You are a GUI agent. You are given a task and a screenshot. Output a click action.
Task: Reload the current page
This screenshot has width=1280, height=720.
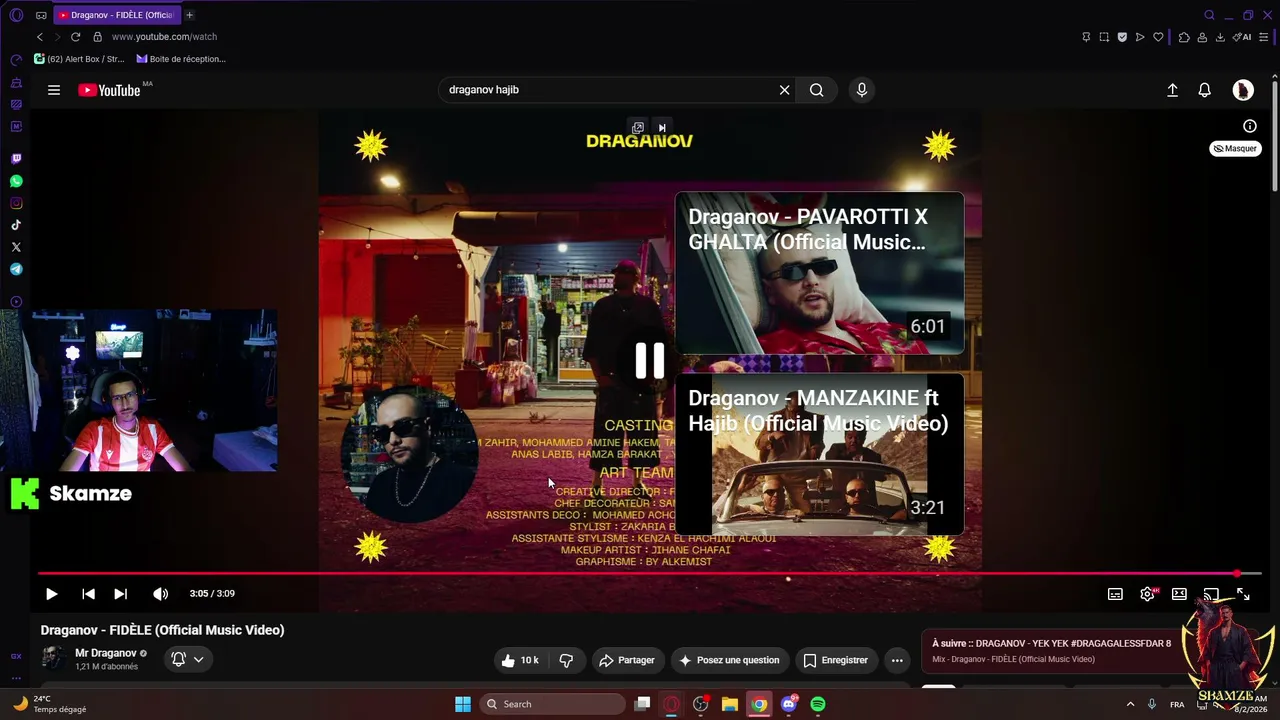coord(75,37)
